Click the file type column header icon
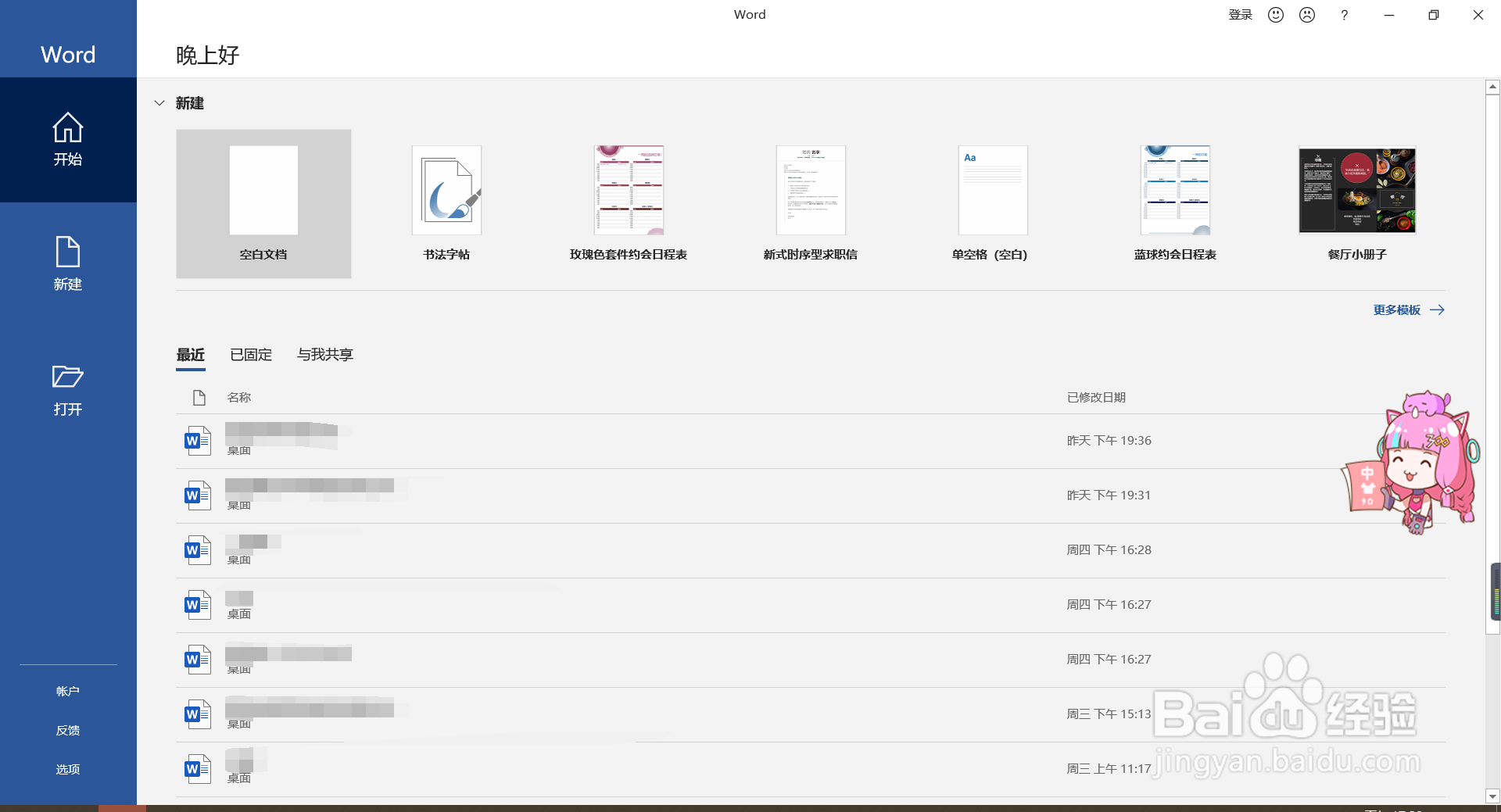 (199, 398)
